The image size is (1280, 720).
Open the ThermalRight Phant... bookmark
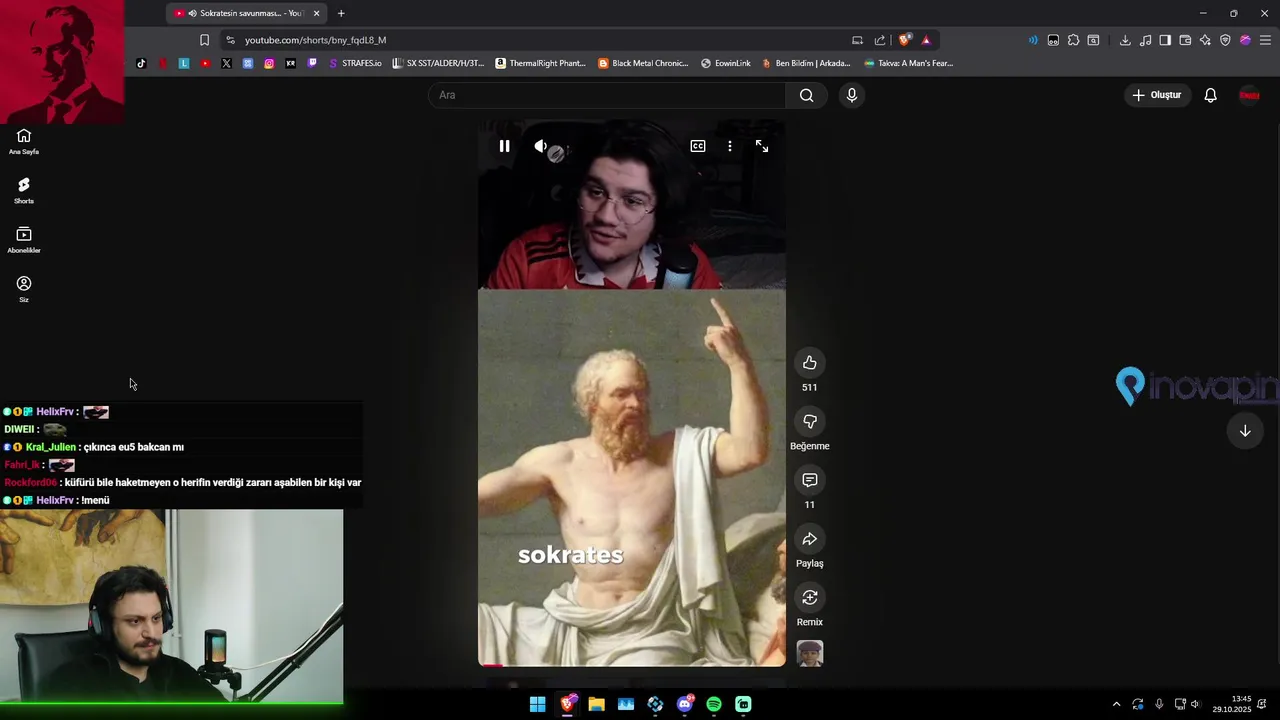pos(541,63)
